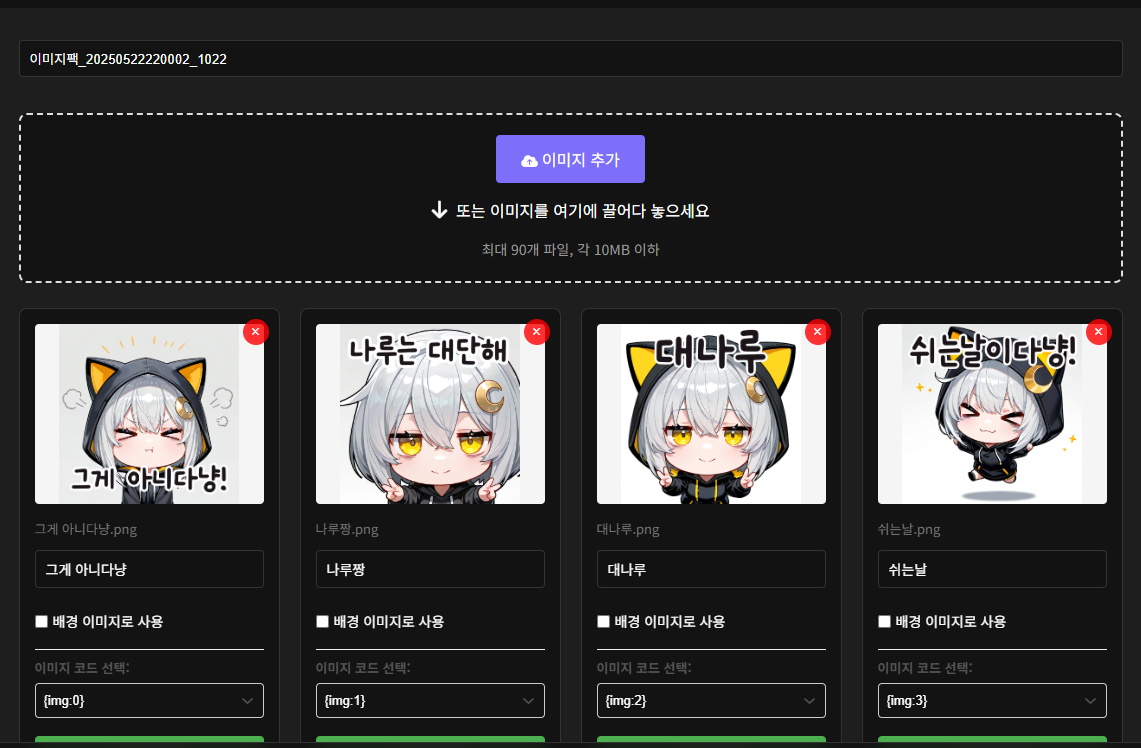Click the 이미지 추가 button
Viewport: 1141px width, 748px height.
[570, 159]
